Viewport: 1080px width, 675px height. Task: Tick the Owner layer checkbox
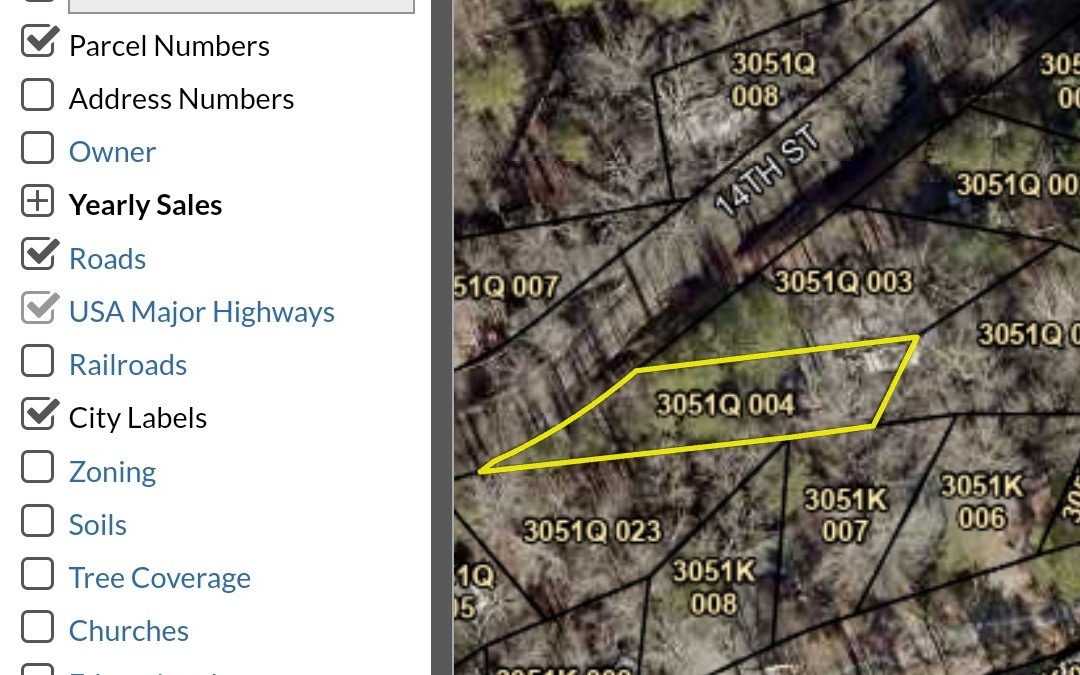point(38,149)
